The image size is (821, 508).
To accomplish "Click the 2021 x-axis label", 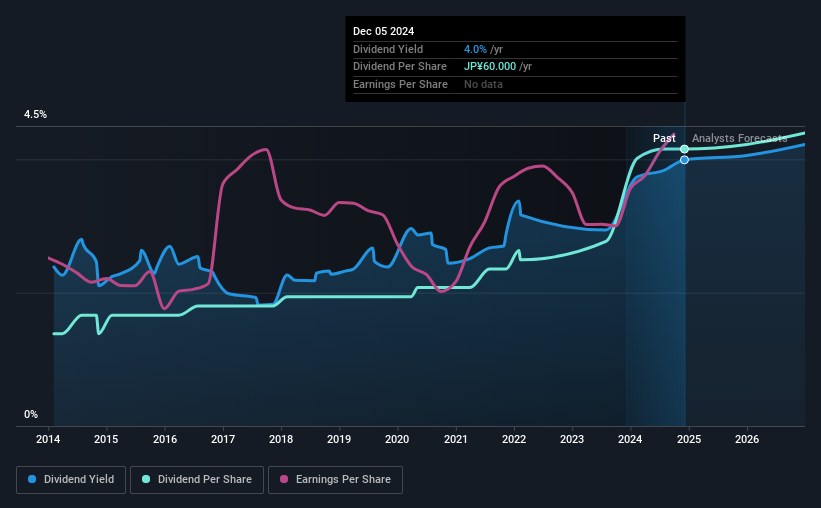I will (456, 439).
